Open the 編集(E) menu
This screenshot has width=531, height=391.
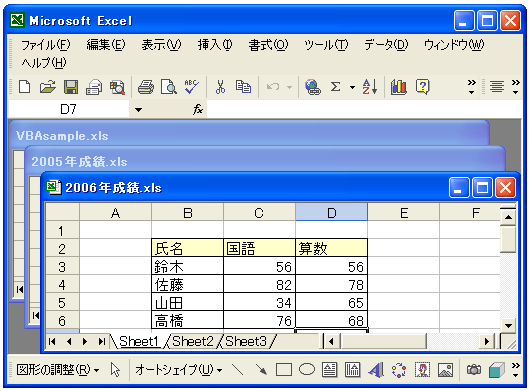tap(106, 45)
